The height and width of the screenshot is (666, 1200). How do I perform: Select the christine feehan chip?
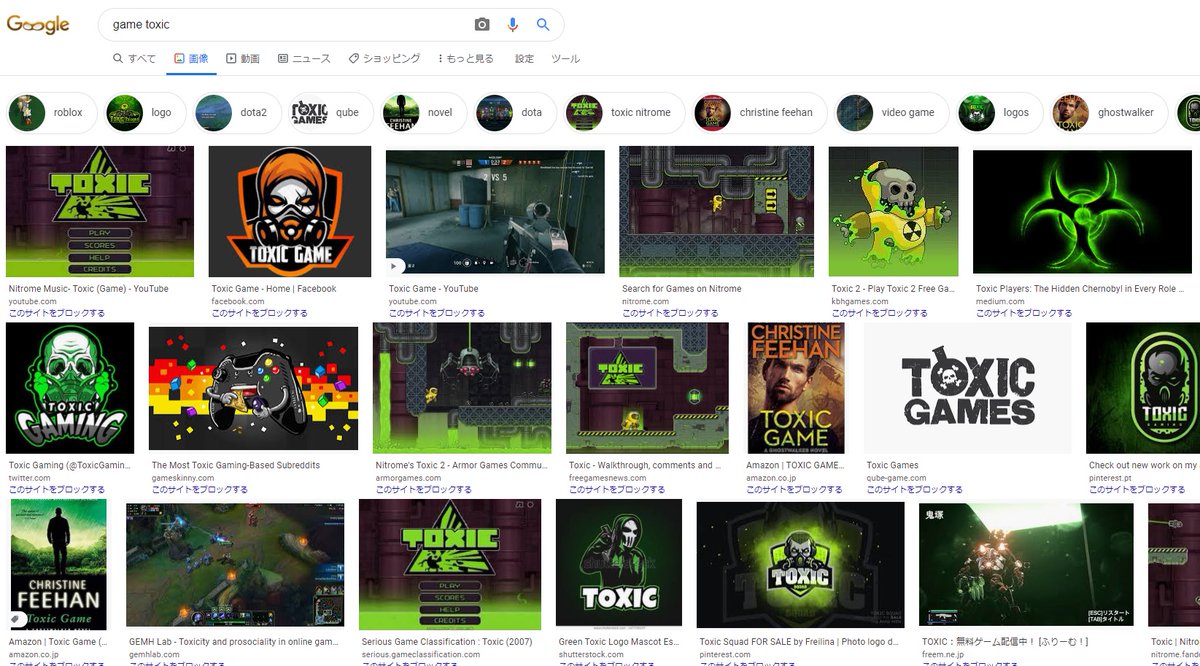[759, 113]
